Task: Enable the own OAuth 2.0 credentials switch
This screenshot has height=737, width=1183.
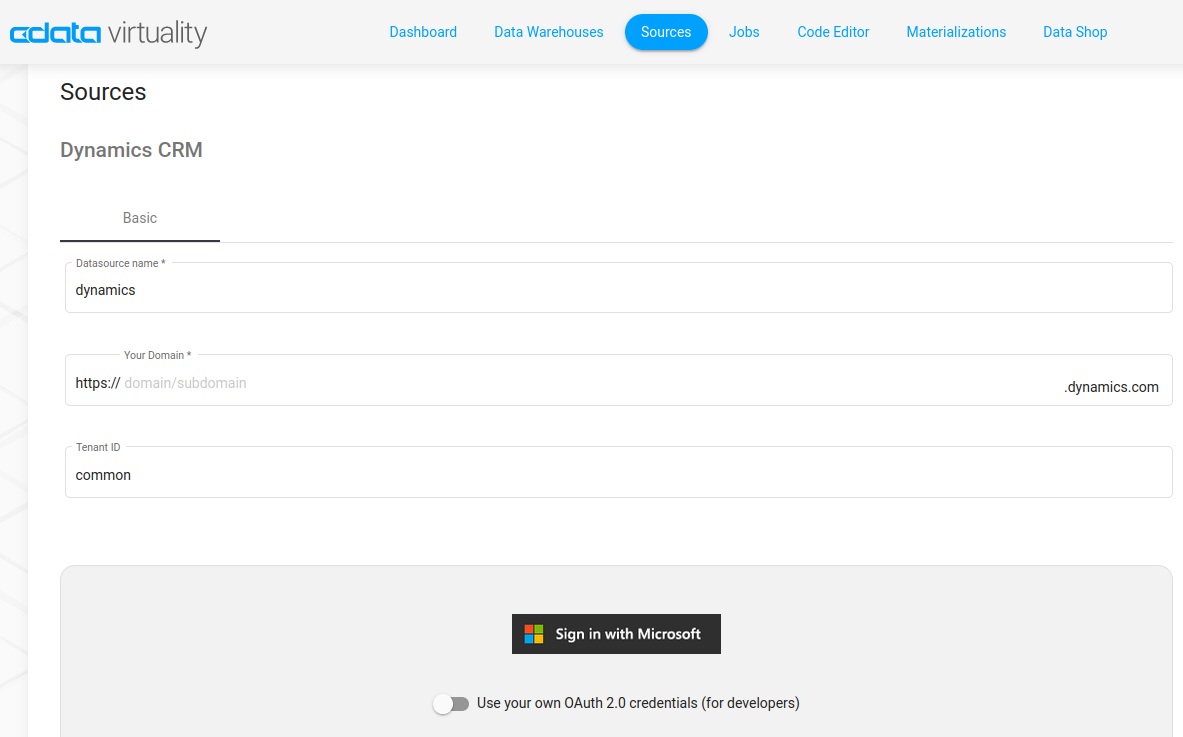Action: (451, 704)
